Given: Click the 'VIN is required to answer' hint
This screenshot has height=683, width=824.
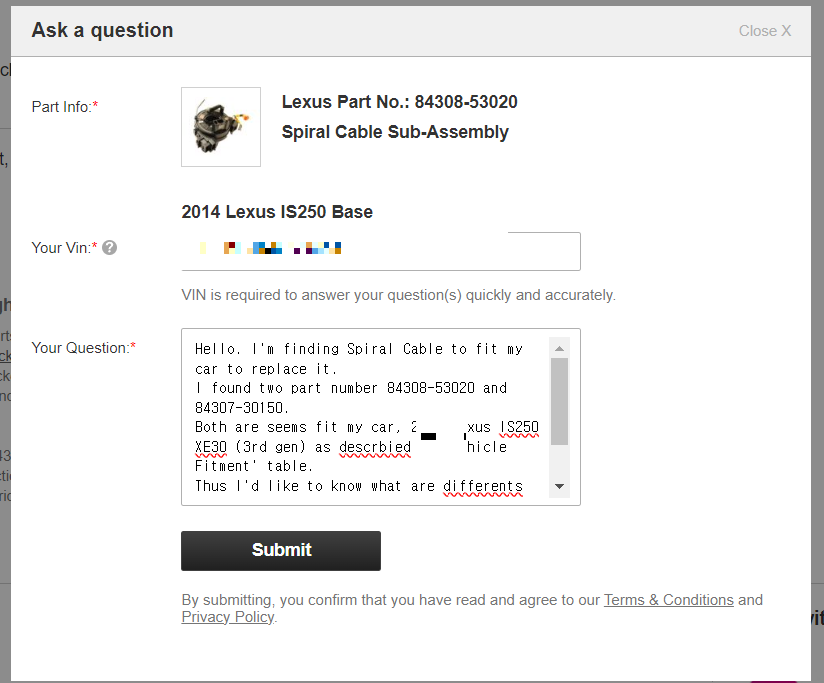Looking at the screenshot, I should [x=398, y=295].
